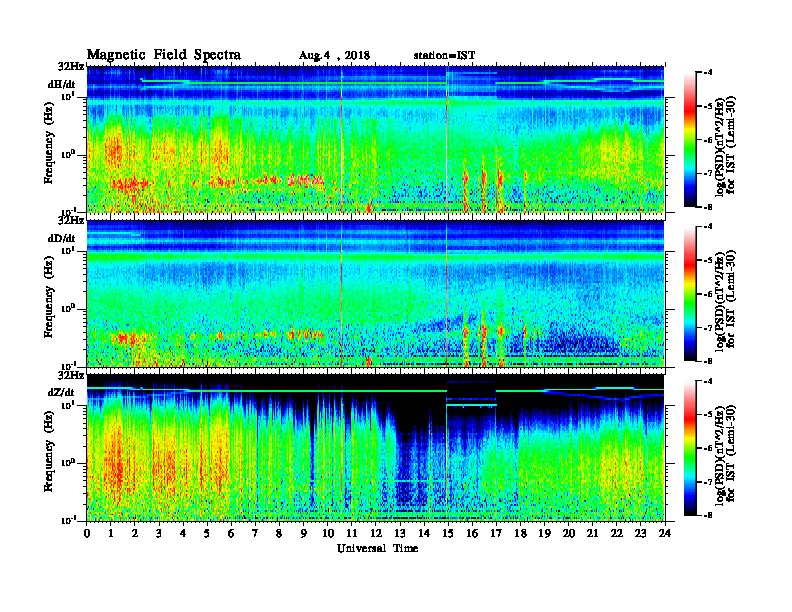Click the dH/dt spectrogram plot
This screenshot has width=792, height=612.
coord(376,139)
